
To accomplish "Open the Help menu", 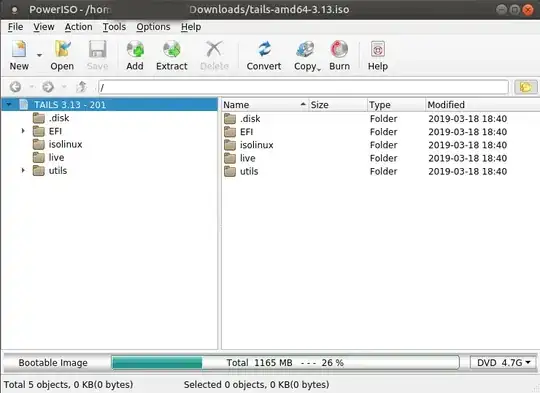I will pyautogui.click(x=191, y=27).
